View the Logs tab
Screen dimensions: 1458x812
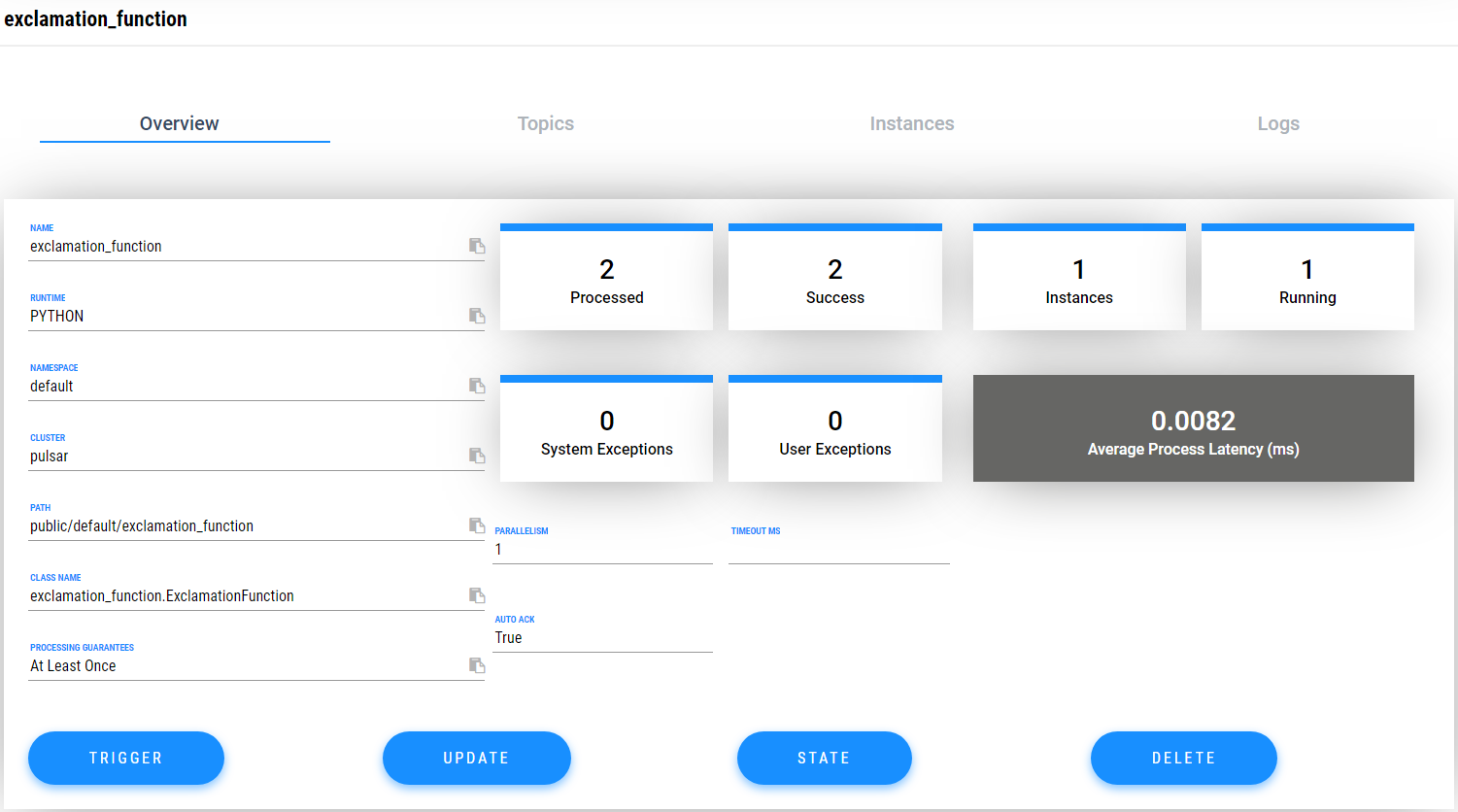tap(1277, 123)
